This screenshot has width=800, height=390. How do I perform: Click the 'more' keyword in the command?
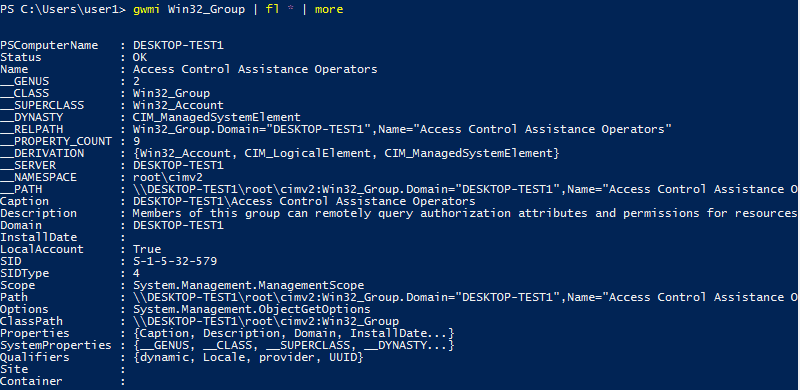click(329, 9)
